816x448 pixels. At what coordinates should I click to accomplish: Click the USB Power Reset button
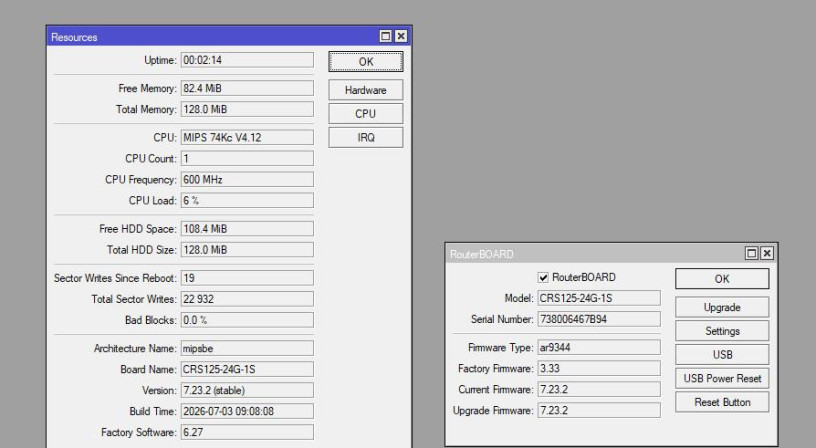(722, 378)
